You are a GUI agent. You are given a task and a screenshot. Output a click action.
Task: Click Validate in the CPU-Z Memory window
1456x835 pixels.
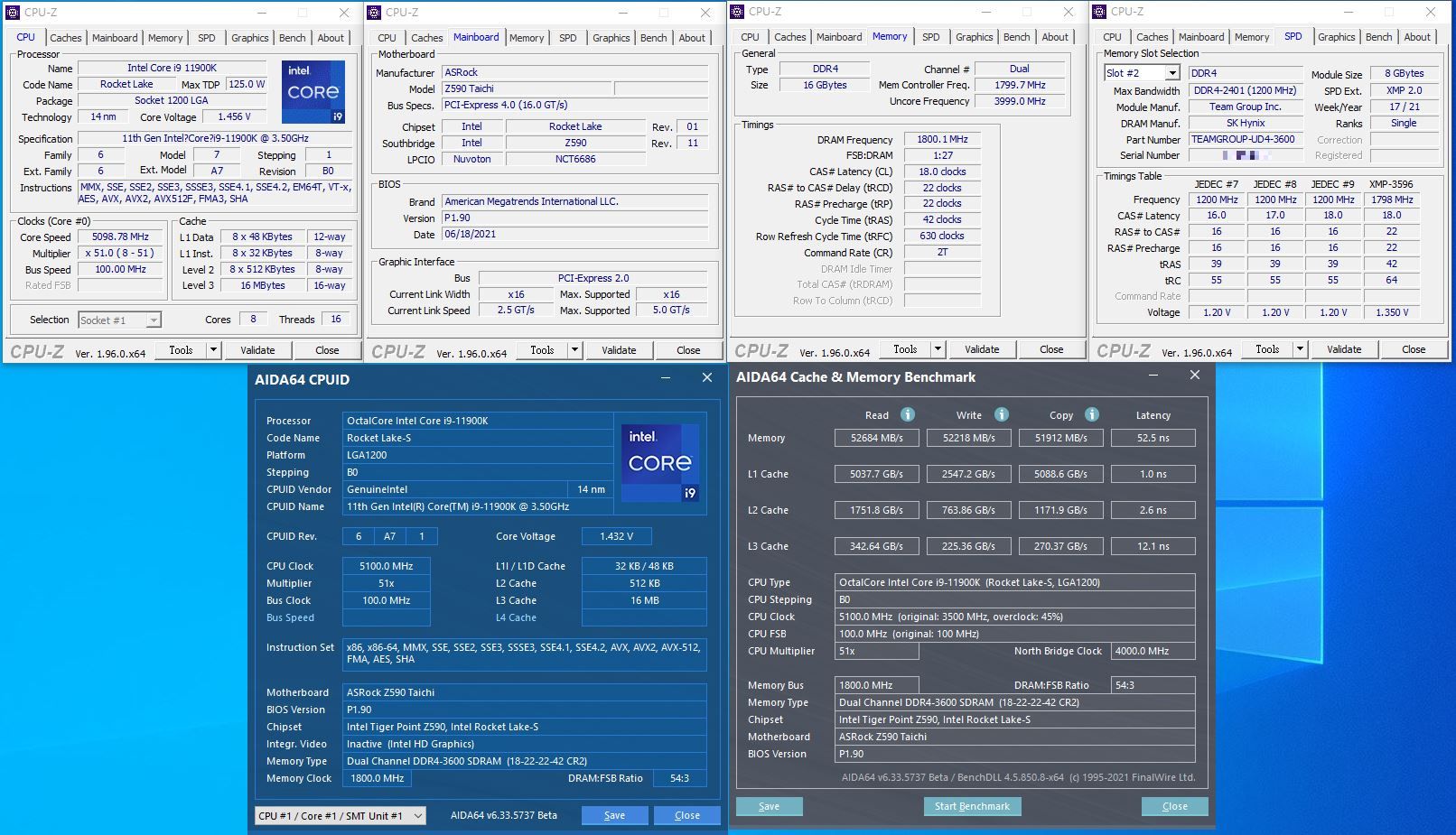click(982, 349)
